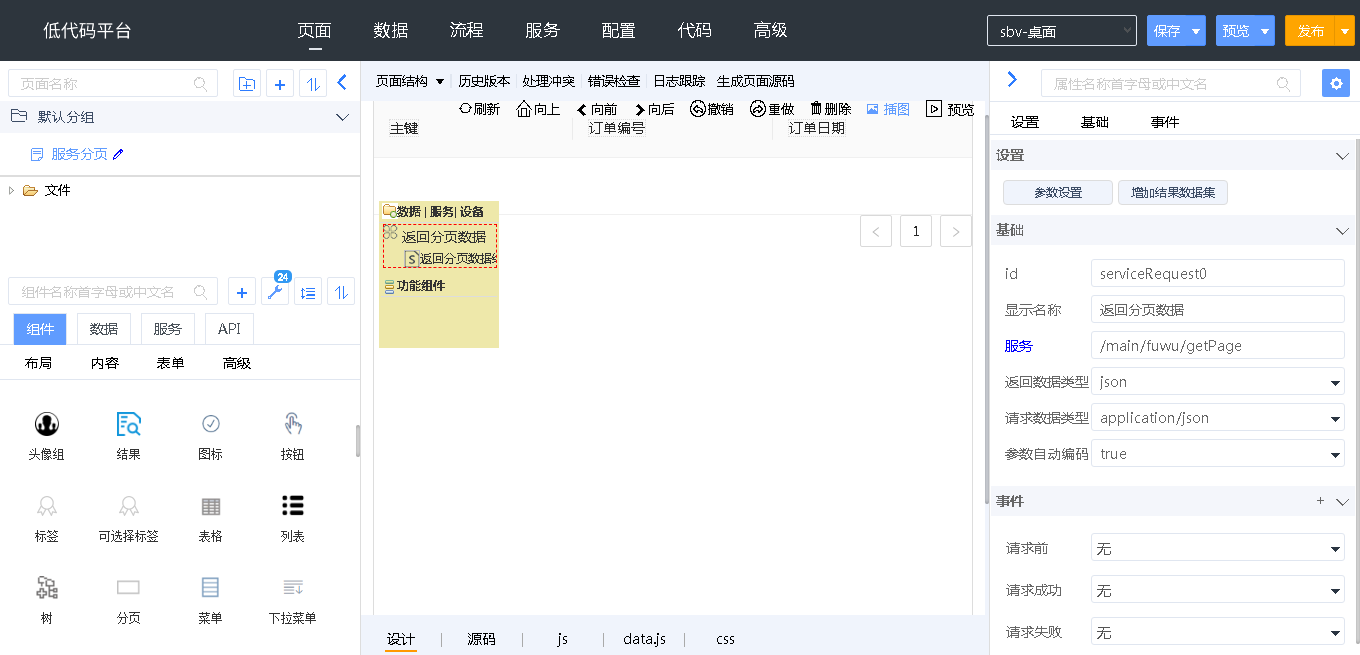Screen dimensions: 1360x655
Task: Click the 参数设置 button
Action: (1057, 193)
